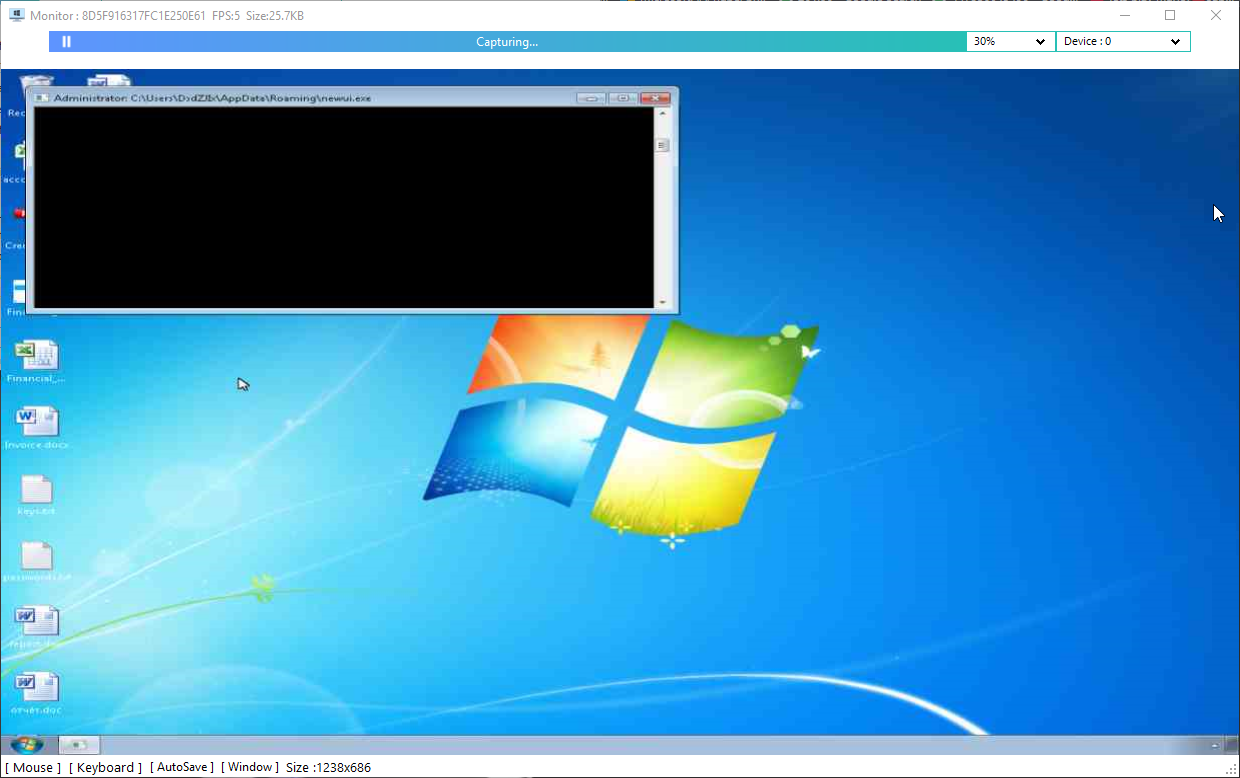The image size is (1240, 778).
Task: Maximize the Monitor window
Action: (1170, 15)
